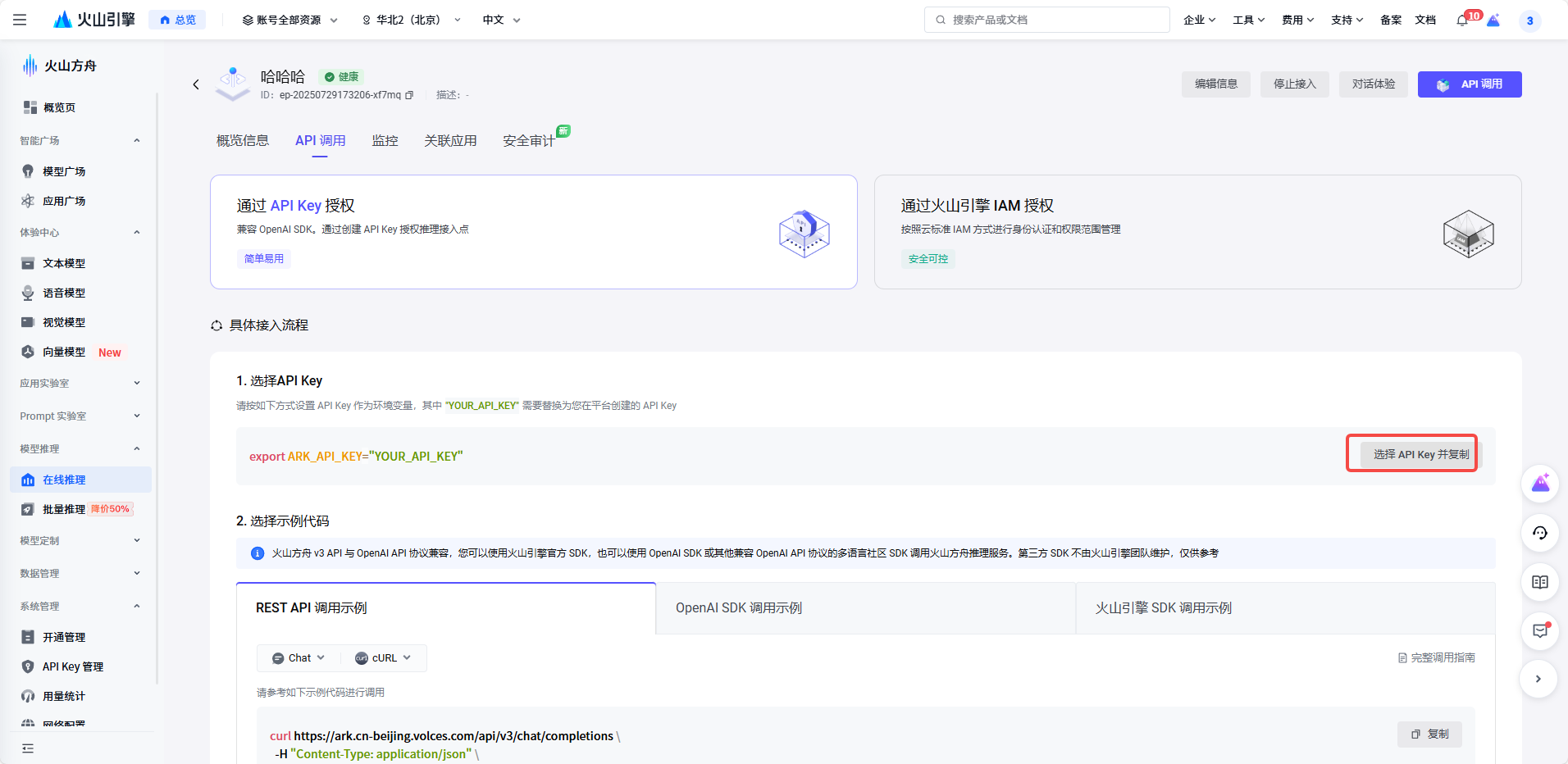
Task: Open the Chat type dropdown
Action: point(299,658)
